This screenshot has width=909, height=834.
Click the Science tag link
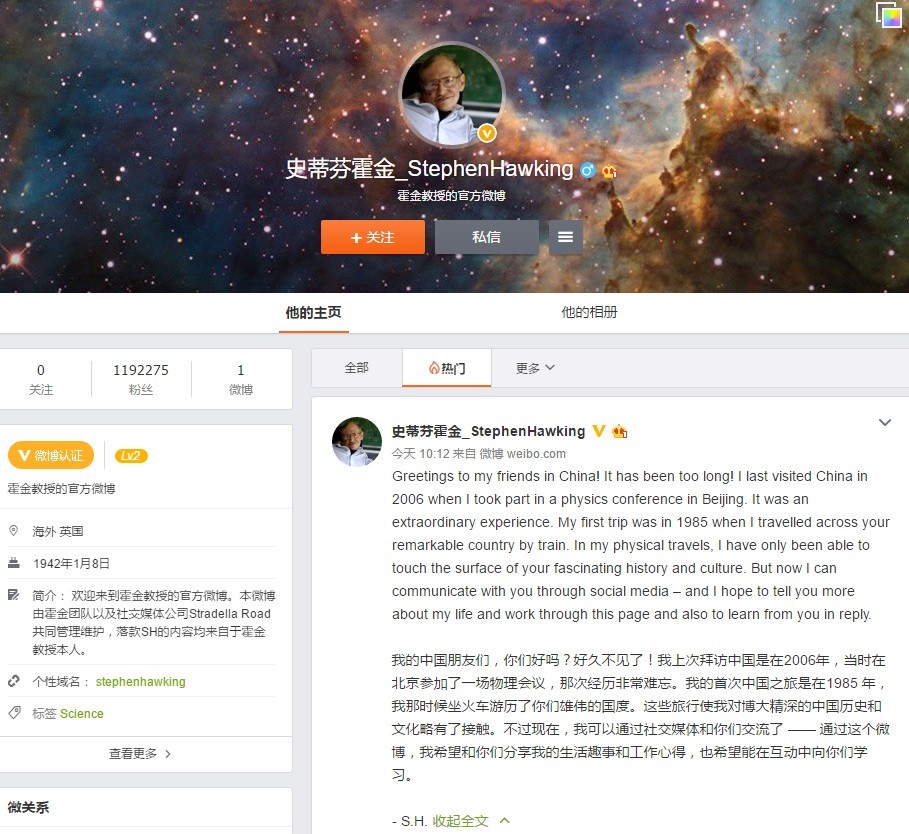(x=82, y=713)
